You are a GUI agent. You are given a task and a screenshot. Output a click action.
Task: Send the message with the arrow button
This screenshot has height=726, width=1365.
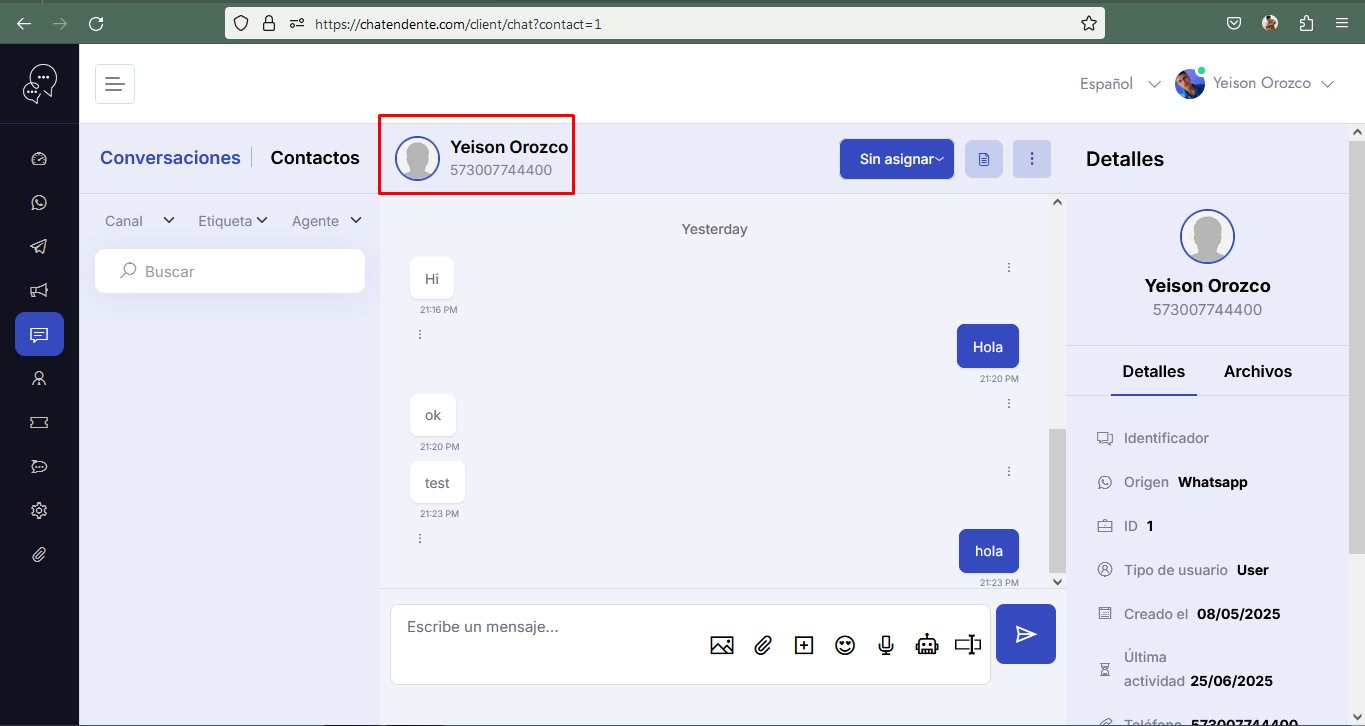[x=1026, y=634]
